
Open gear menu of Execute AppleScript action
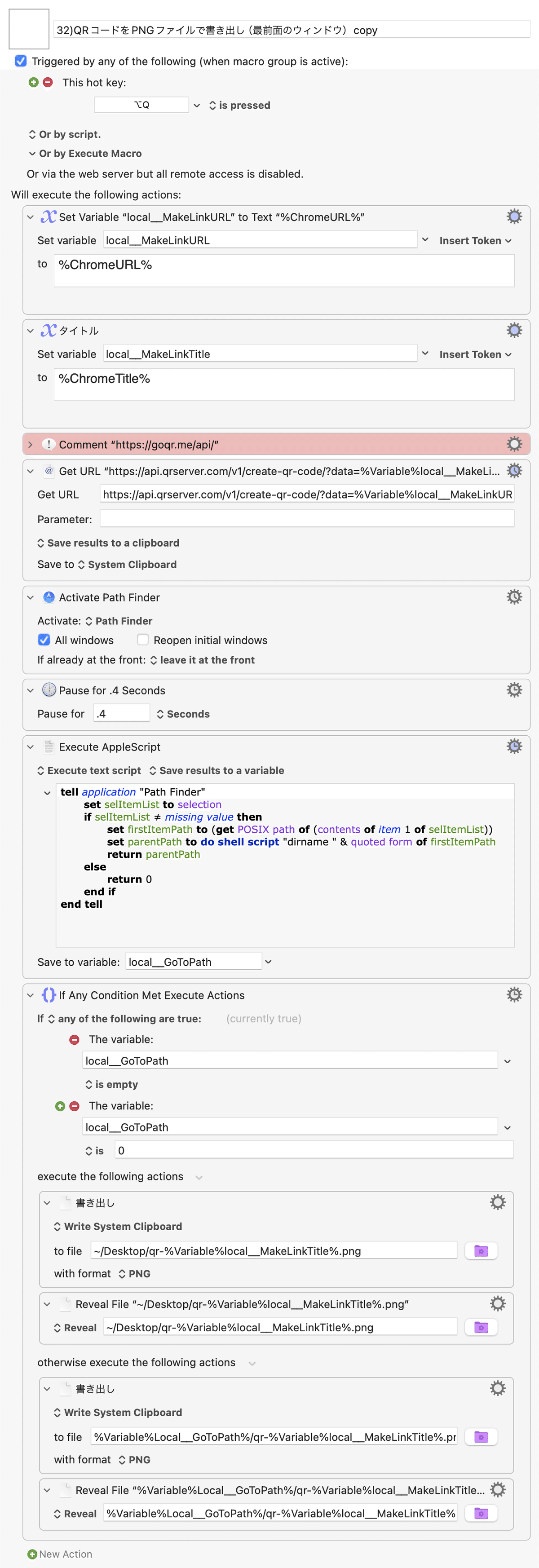514,746
